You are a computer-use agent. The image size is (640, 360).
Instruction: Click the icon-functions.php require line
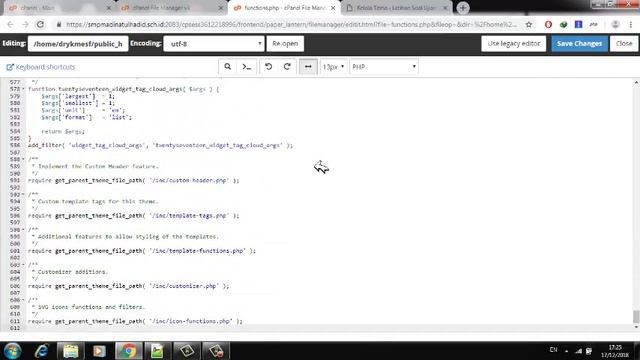pyautogui.click(x=135, y=321)
